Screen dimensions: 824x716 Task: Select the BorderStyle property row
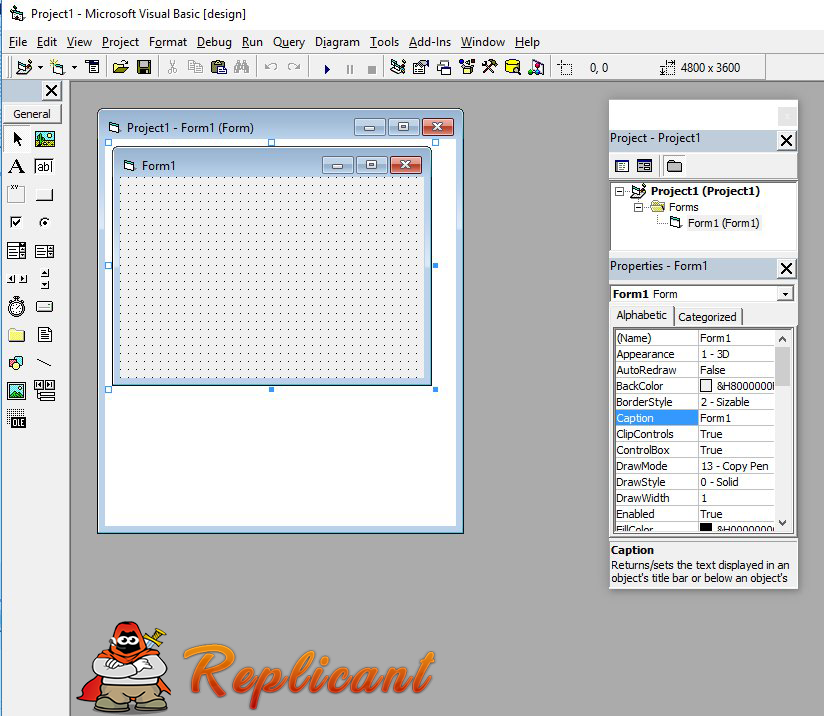point(695,402)
